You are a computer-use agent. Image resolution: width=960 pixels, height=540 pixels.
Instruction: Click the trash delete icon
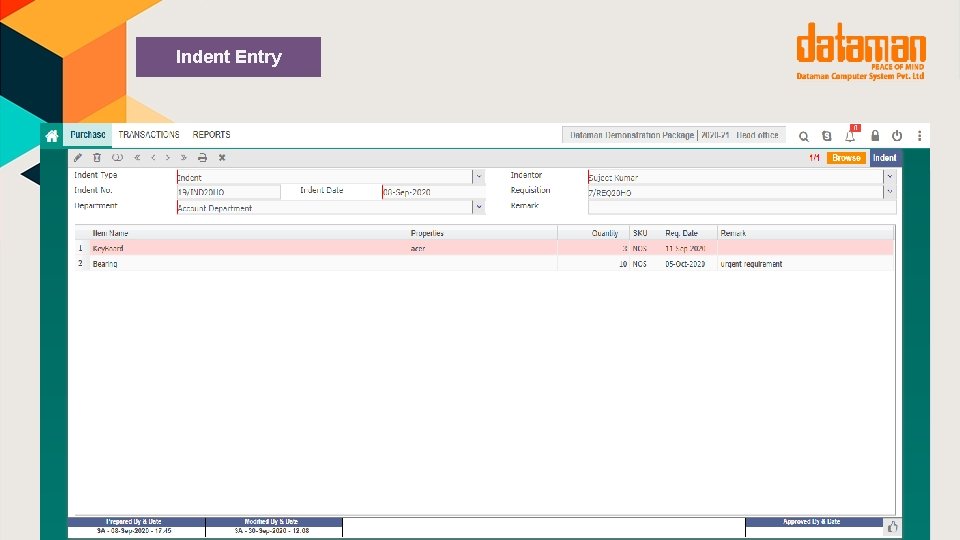97,158
